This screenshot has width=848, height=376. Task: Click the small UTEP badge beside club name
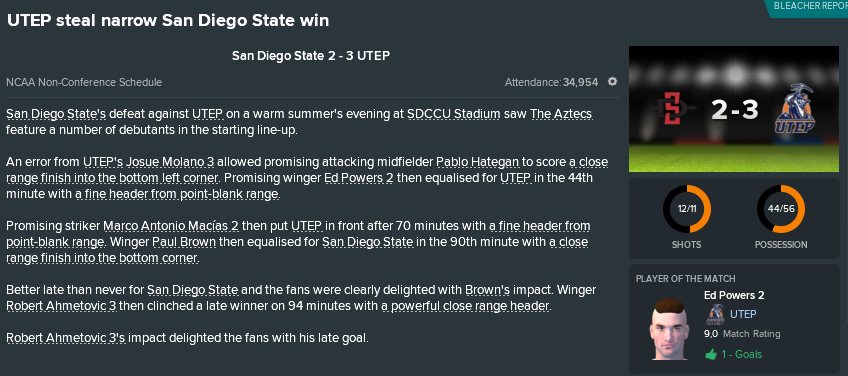pos(714,314)
